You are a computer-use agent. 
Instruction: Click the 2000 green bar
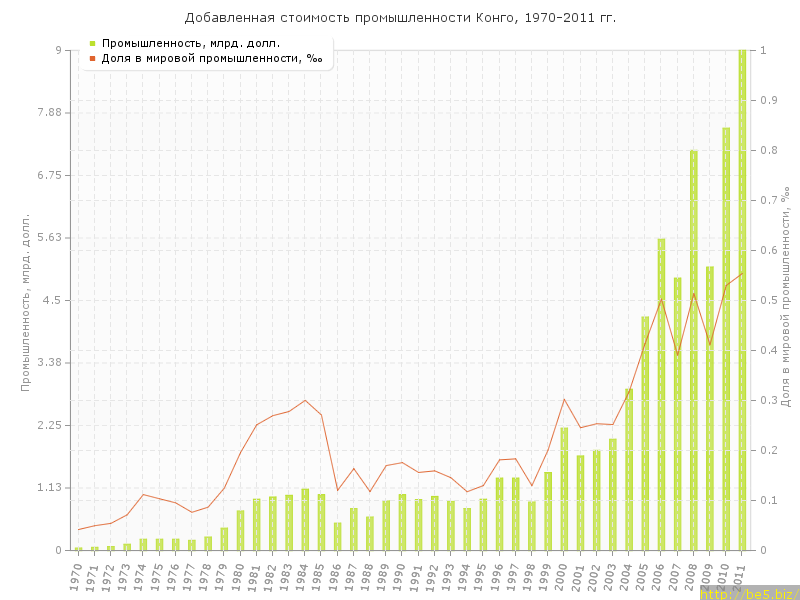pyautogui.click(x=564, y=488)
